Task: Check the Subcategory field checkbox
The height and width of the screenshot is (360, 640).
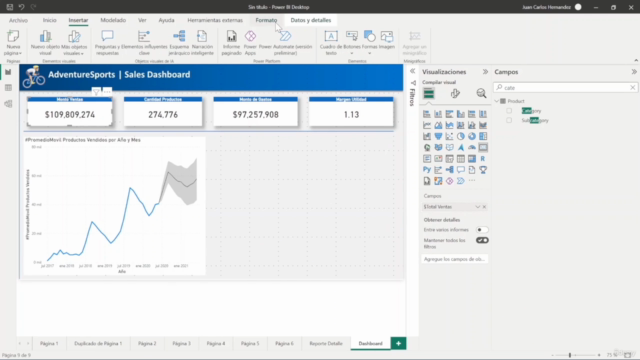Action: click(x=509, y=120)
